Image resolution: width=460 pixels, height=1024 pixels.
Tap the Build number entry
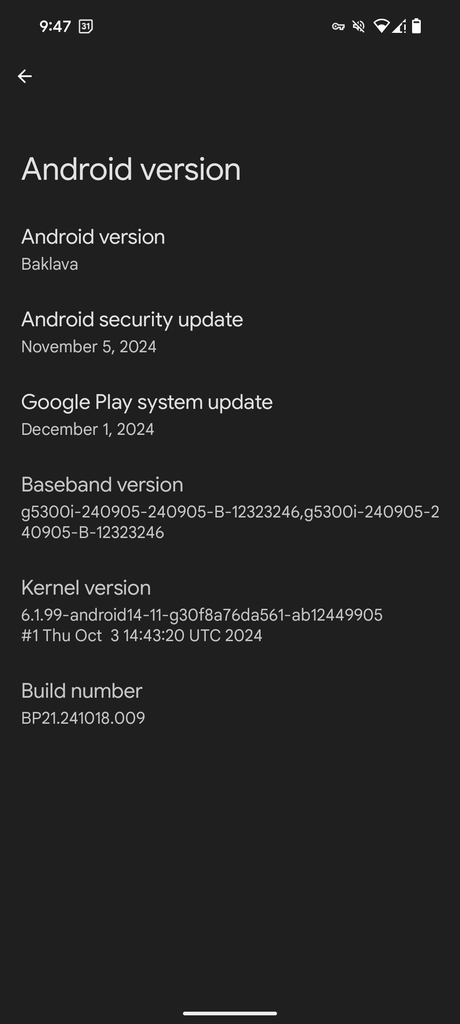(230, 704)
